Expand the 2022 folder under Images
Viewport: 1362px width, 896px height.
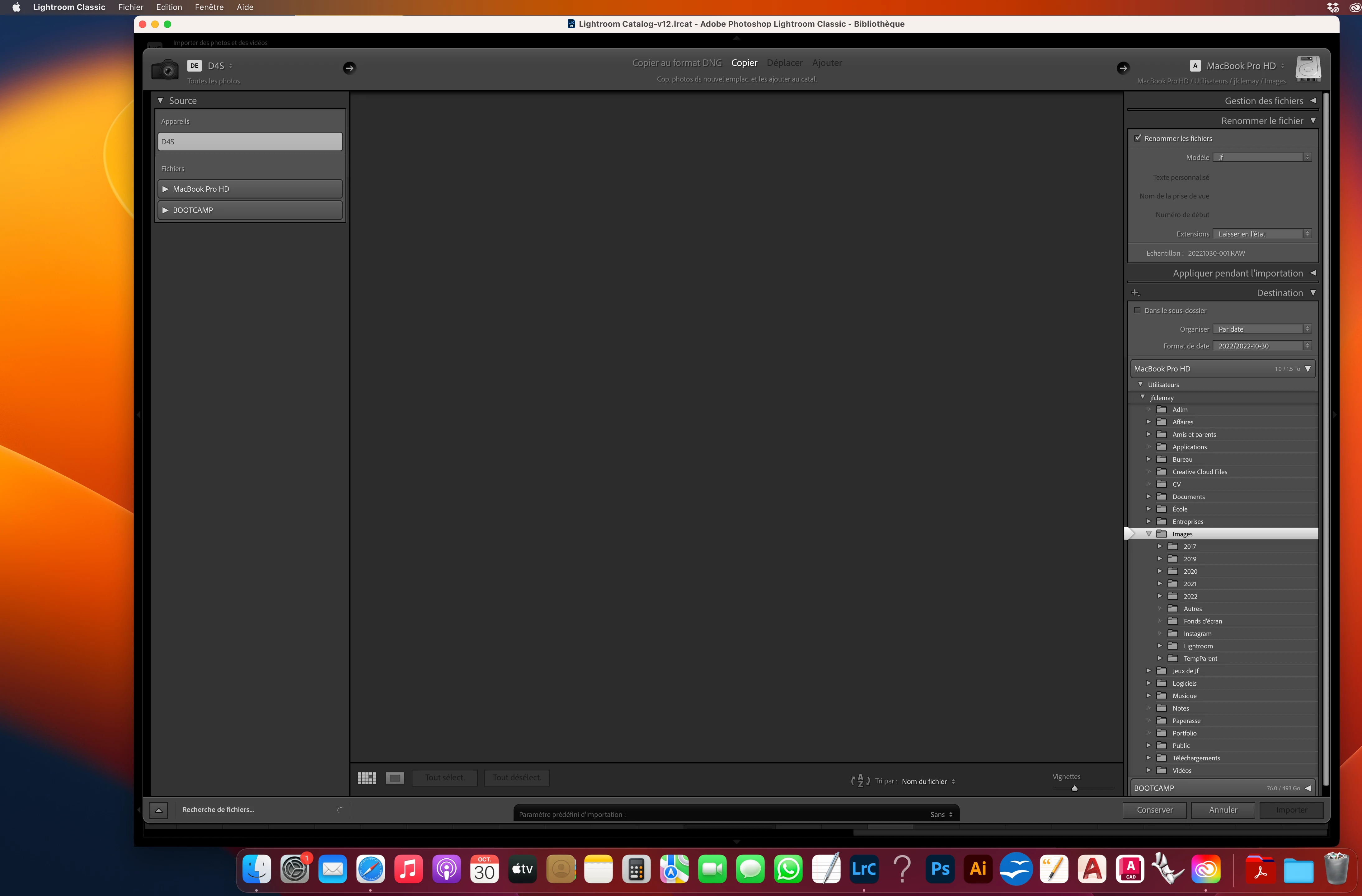[x=1159, y=595]
